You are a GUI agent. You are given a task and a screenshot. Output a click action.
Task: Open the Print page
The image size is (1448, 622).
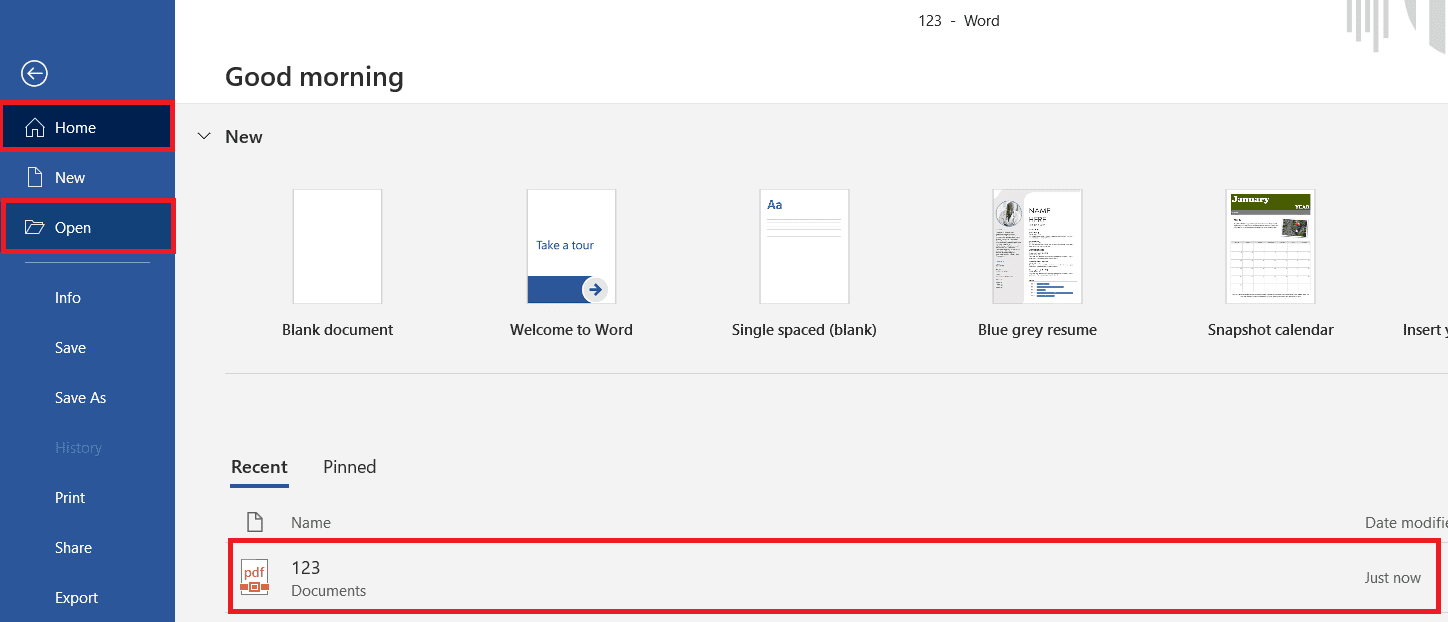70,498
